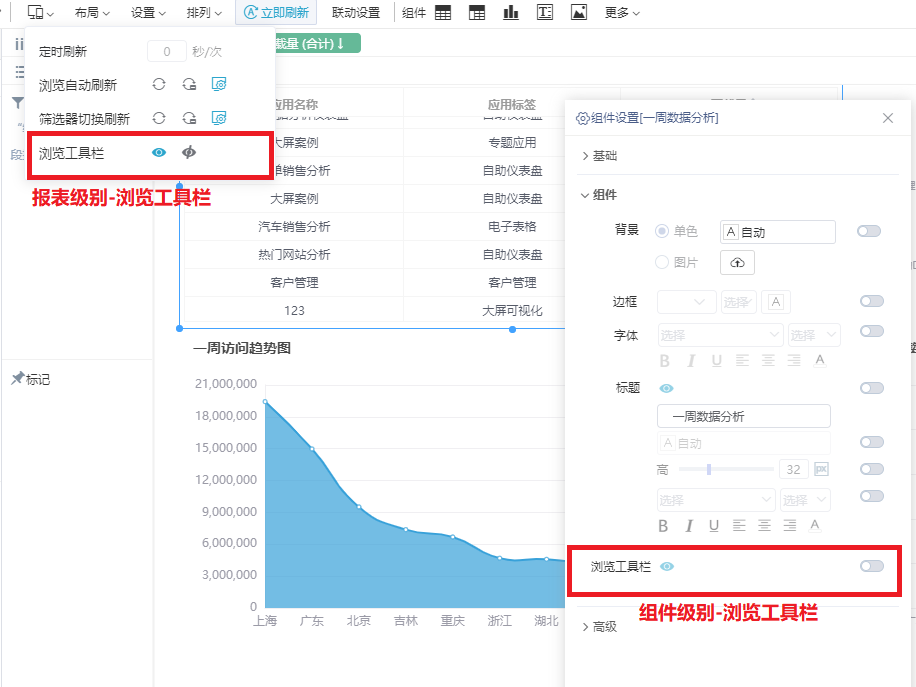Click the 应用名称 column header
Image resolution: width=916 pixels, height=687 pixels.
tap(296, 105)
